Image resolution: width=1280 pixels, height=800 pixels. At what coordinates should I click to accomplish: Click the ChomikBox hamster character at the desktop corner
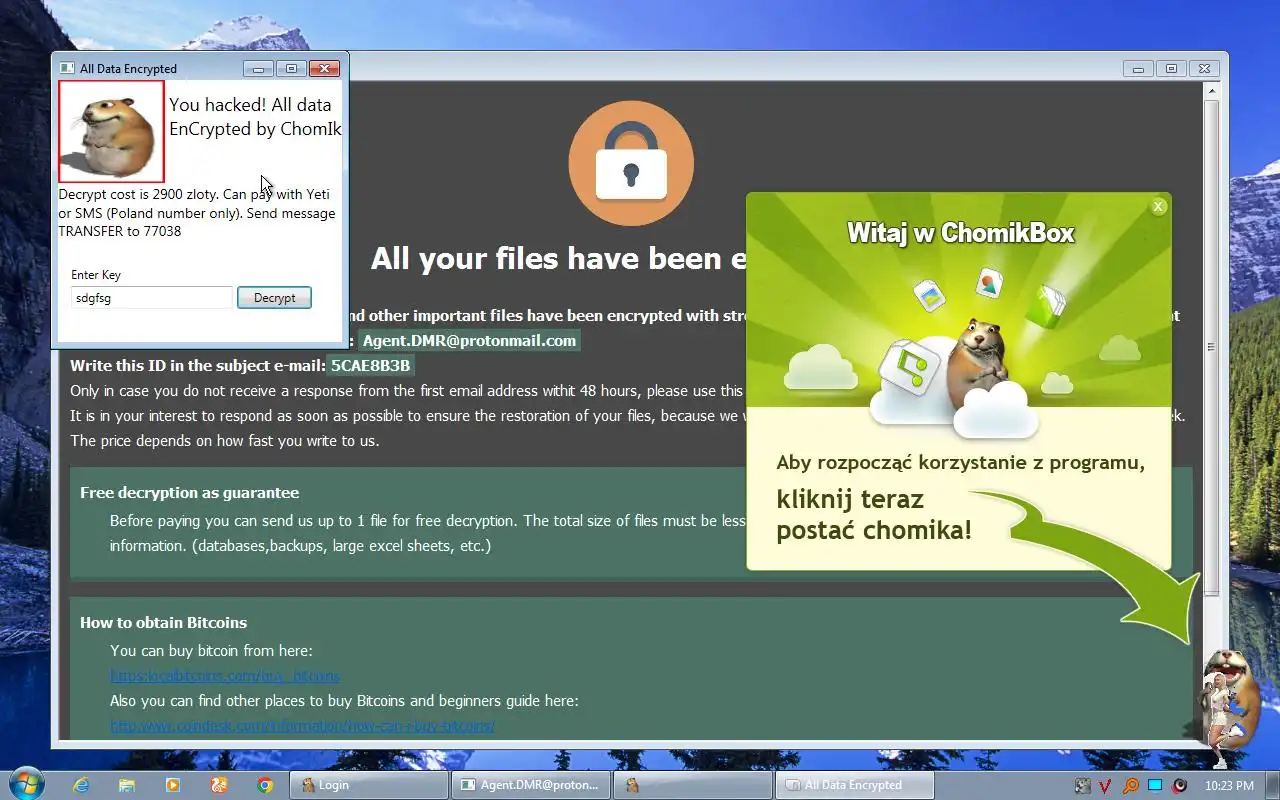coord(1228,706)
